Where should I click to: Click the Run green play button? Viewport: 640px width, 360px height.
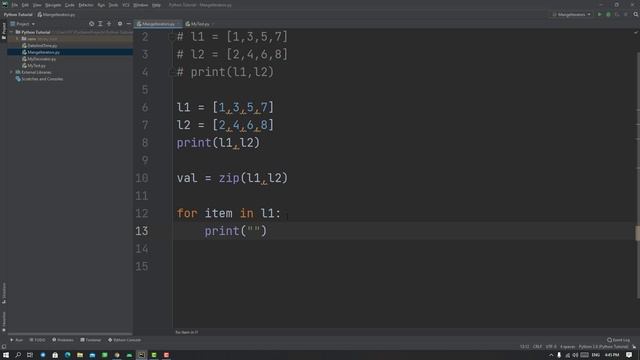click(x=600, y=14)
